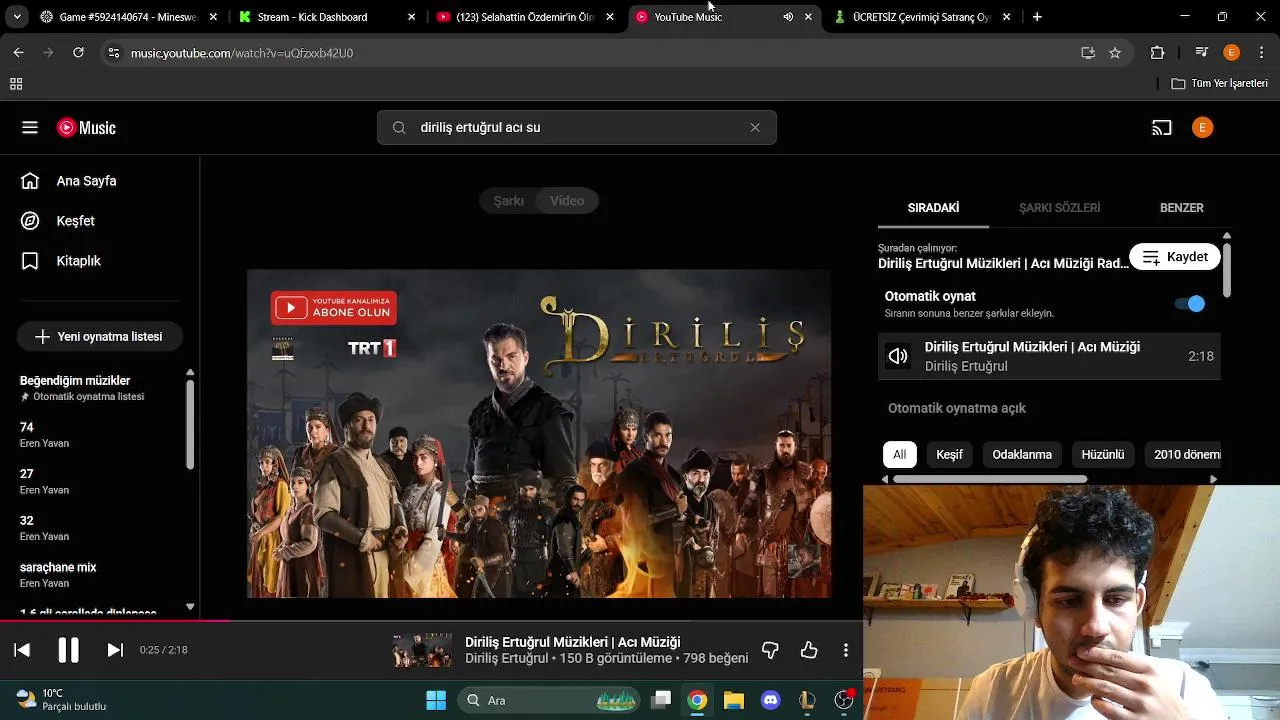1280x720 pixels.
Task: Skip to previous track
Action: (22, 650)
